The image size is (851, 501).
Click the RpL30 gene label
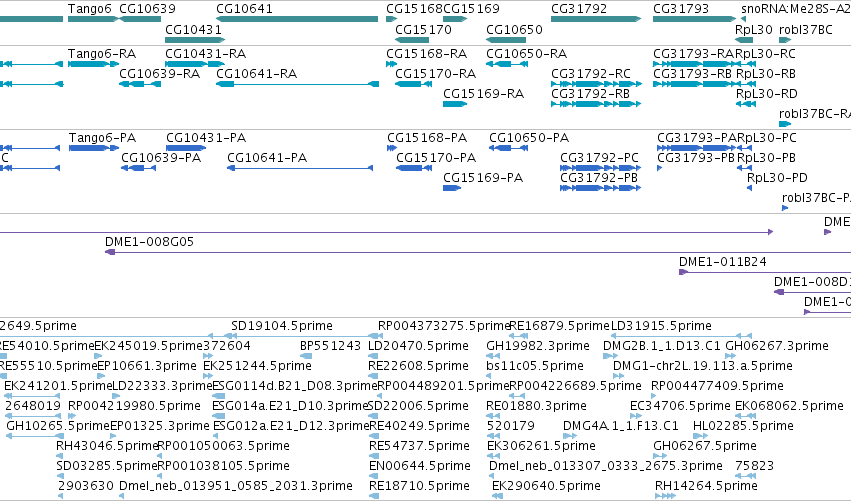point(754,29)
